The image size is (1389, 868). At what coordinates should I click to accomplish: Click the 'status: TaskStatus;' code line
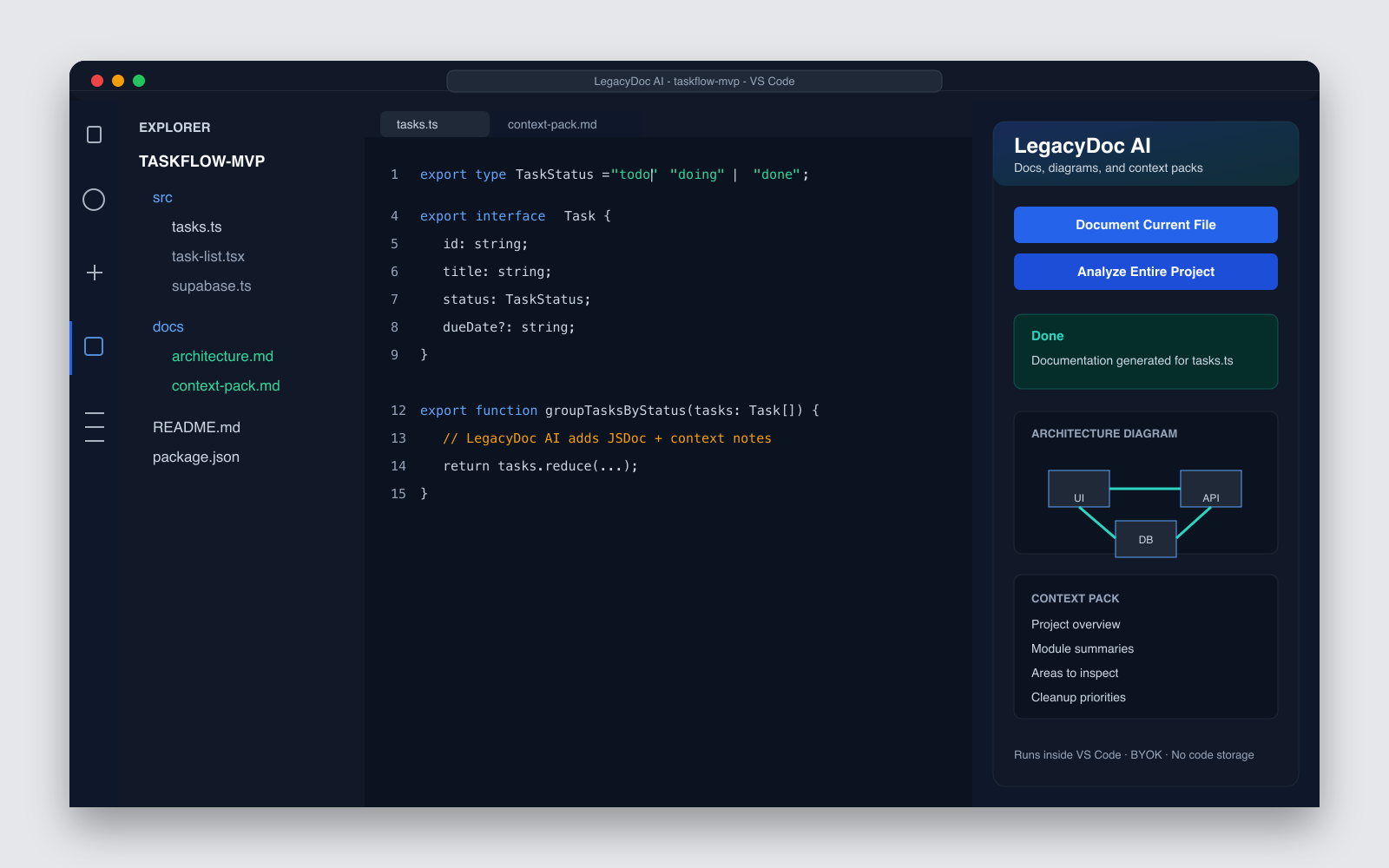click(517, 299)
